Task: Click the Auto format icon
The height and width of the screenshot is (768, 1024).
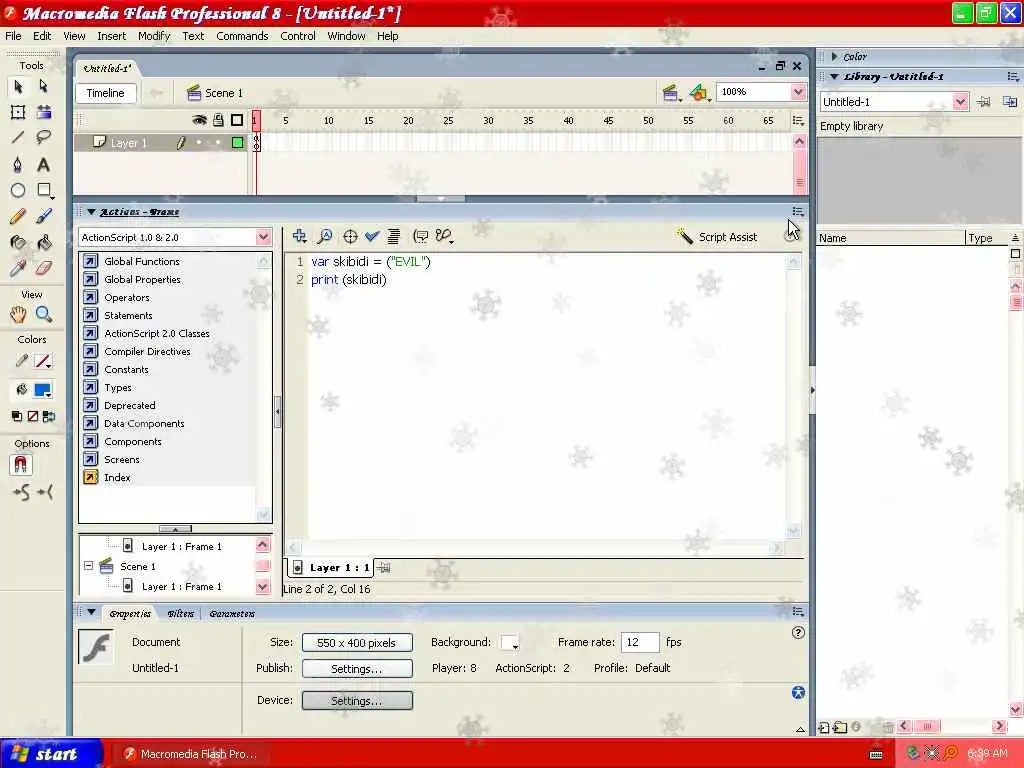Action: point(394,236)
